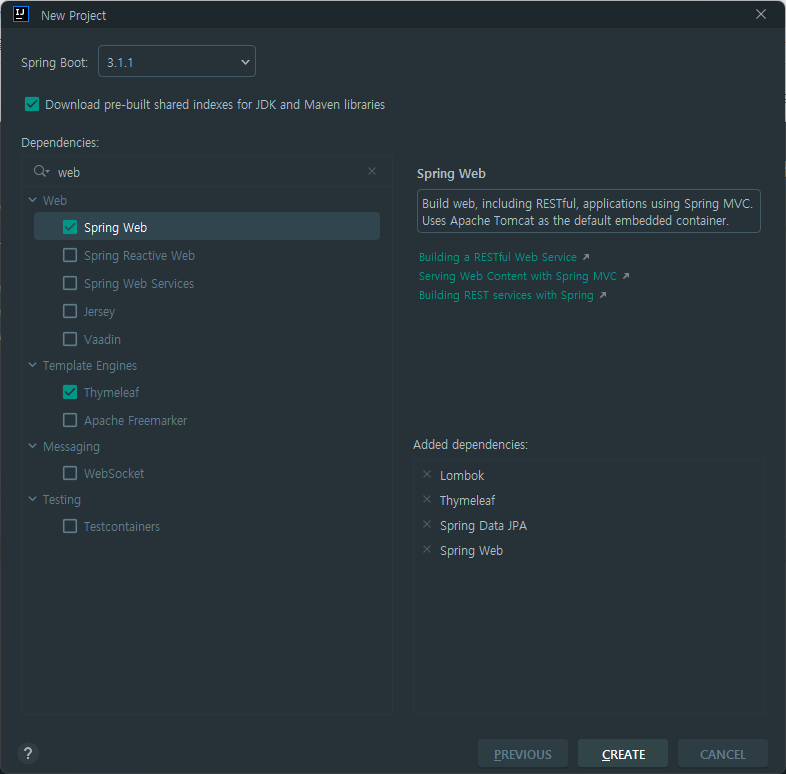Select the Spring Reactive Web label
Viewport: 786px width, 774px height.
click(139, 256)
